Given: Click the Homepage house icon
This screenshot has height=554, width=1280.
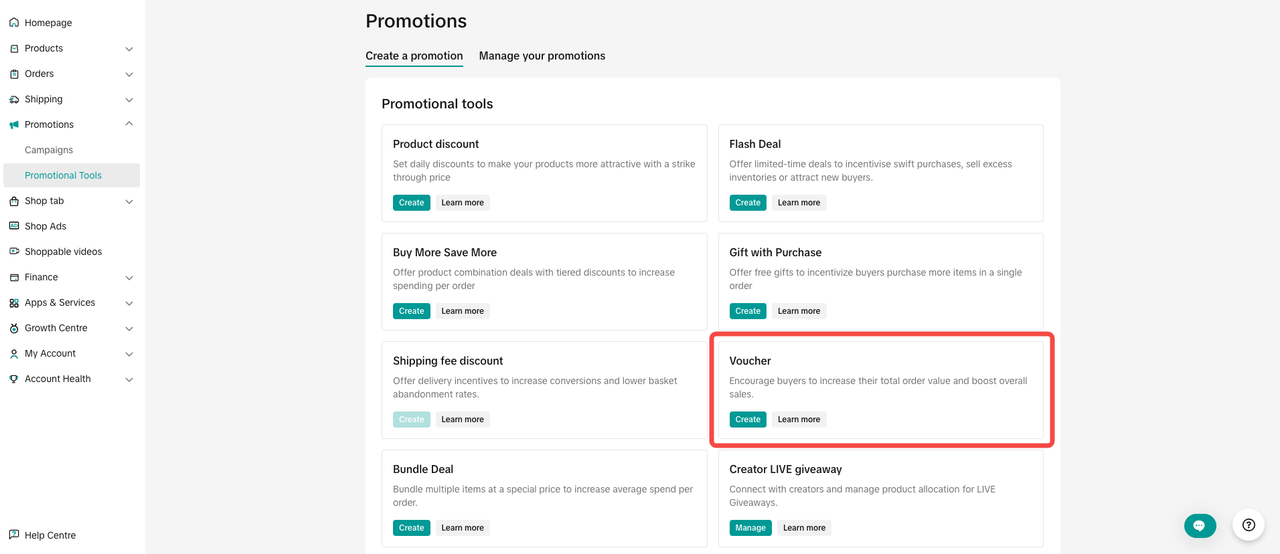Looking at the screenshot, I should pyautogui.click(x=14, y=23).
